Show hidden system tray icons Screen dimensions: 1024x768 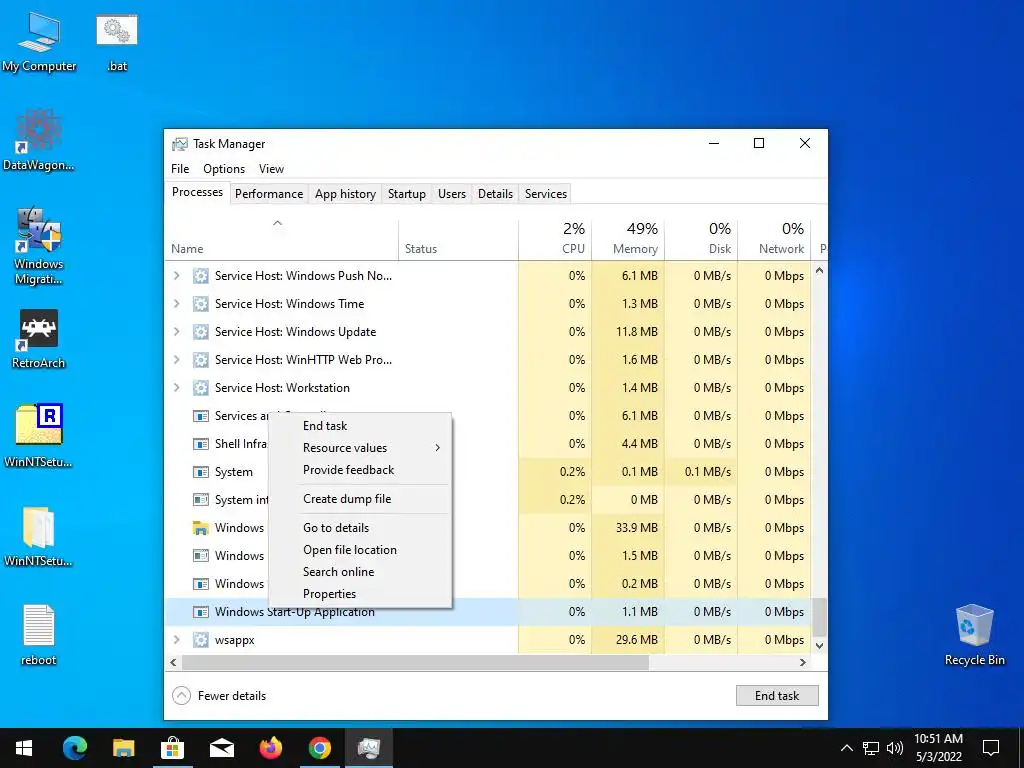(x=846, y=748)
